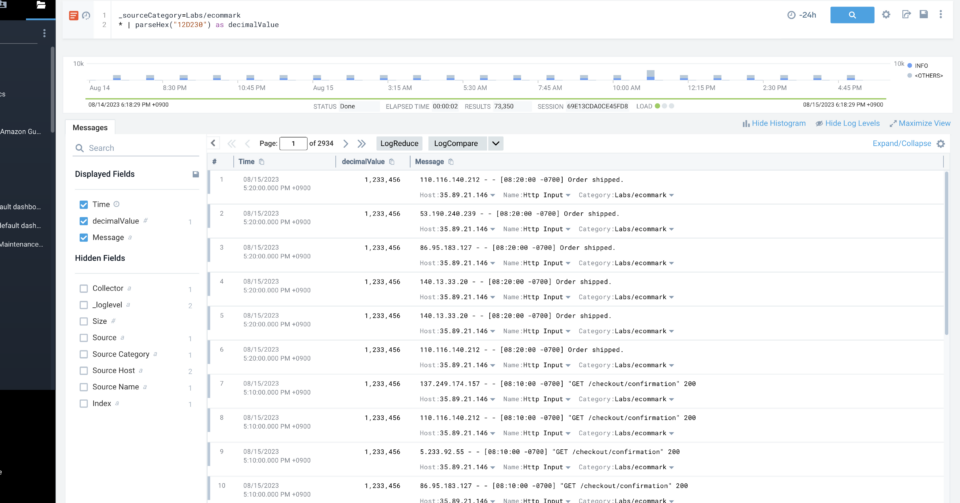Screen dimensions: 960x503
Task: Check the Source Host hidden field
Action: point(84,371)
